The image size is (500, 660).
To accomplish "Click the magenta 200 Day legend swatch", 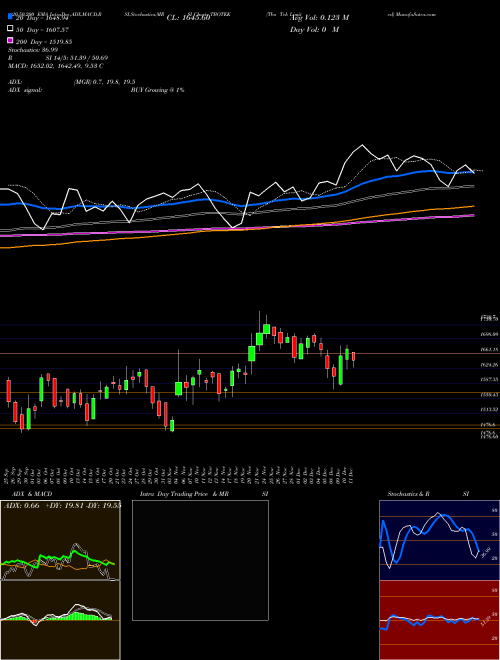I will [10, 41].
